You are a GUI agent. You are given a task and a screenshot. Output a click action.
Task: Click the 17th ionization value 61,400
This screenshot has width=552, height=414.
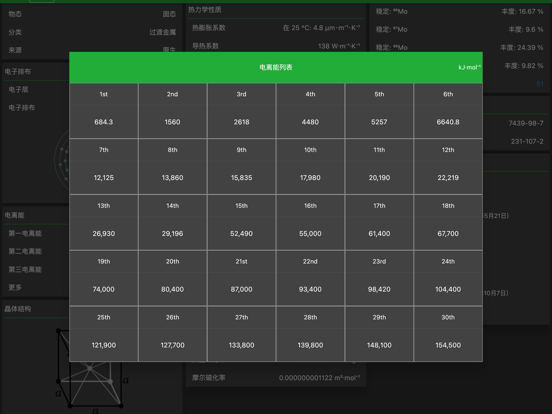tap(379, 234)
